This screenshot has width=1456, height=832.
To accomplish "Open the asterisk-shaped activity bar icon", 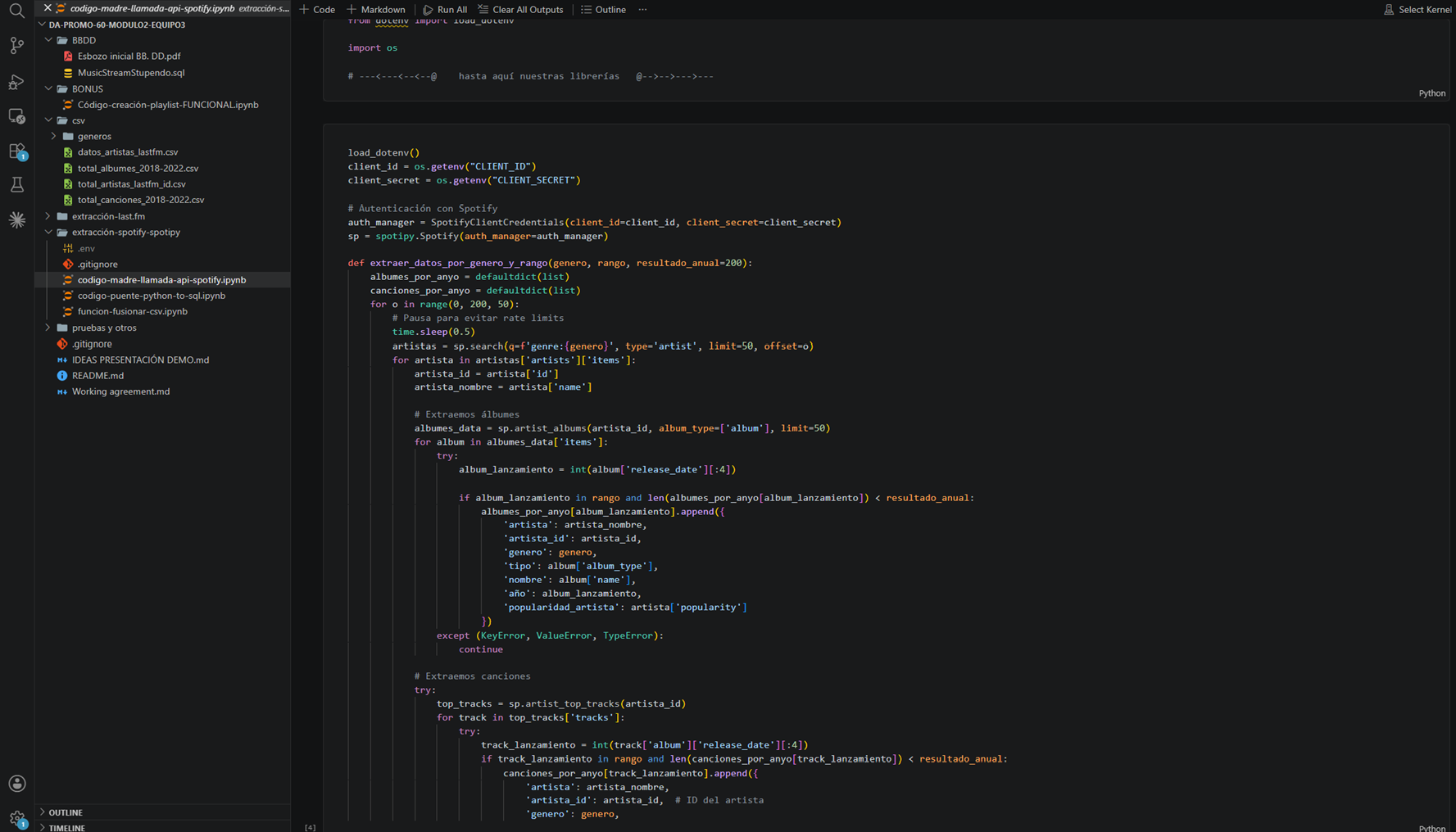I will (16, 219).
